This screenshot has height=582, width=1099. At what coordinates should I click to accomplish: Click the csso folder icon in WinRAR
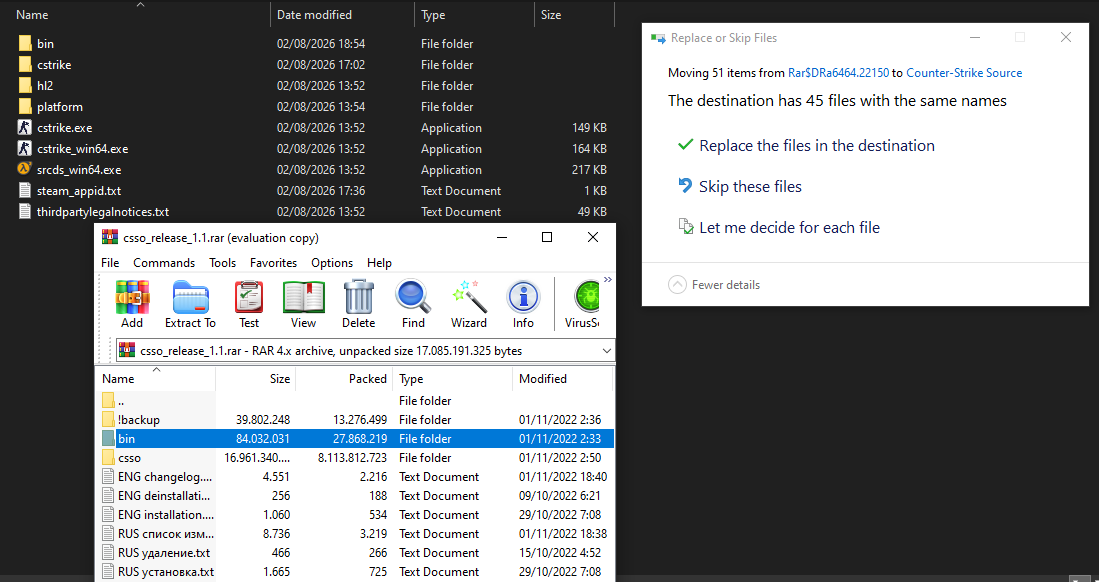(x=108, y=457)
